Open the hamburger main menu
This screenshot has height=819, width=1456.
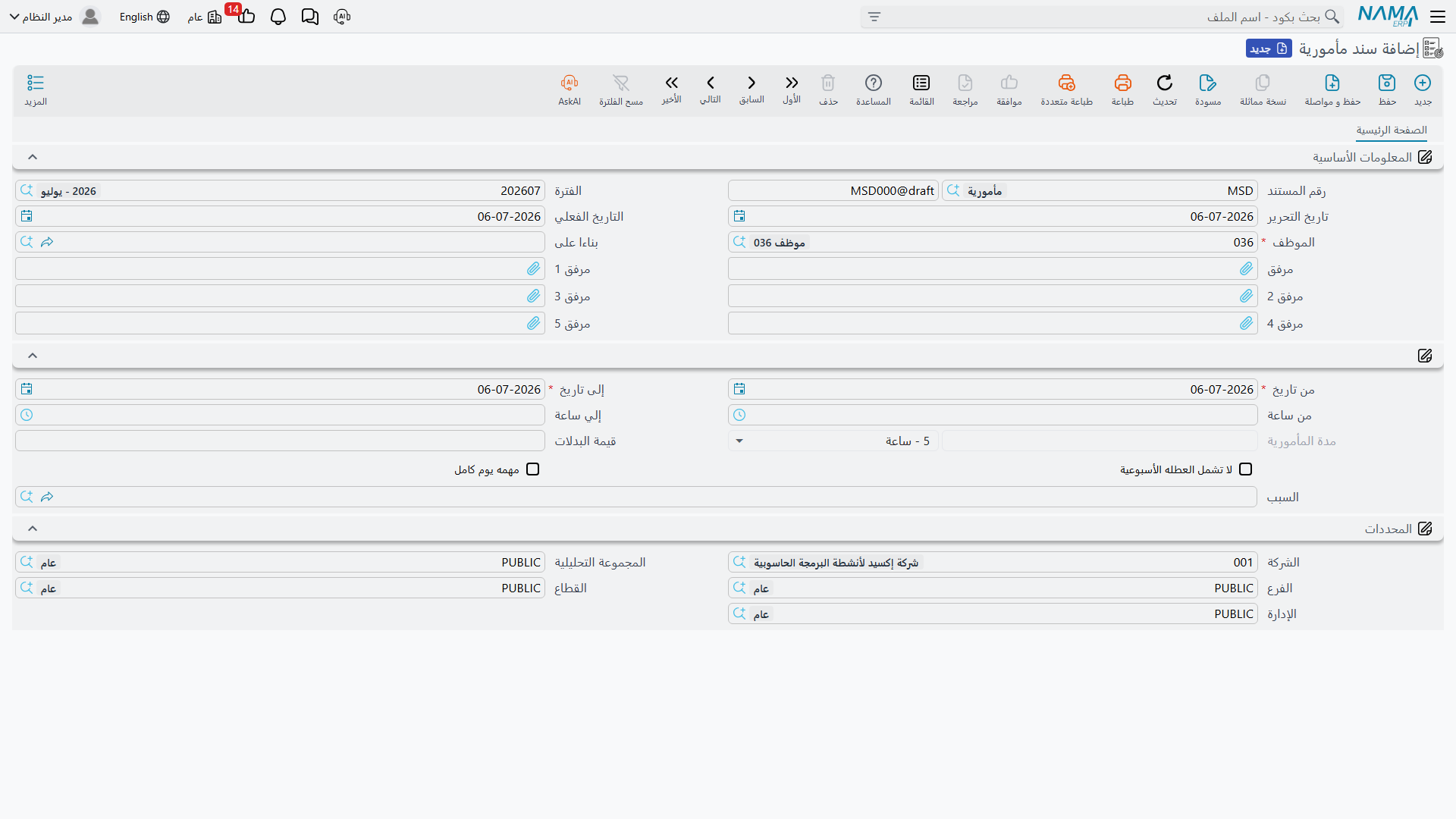click(1438, 17)
